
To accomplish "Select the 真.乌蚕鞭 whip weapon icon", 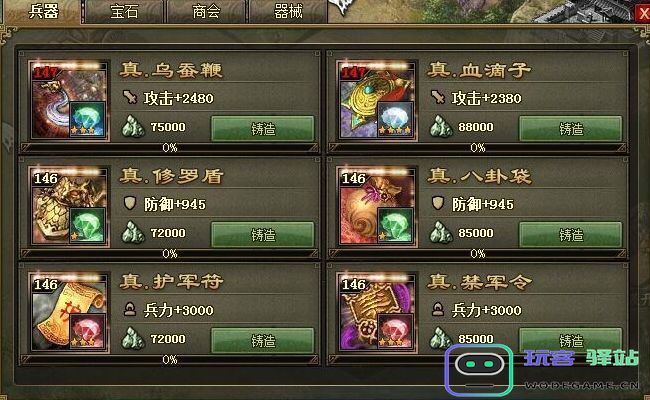I will [x=69, y=101].
